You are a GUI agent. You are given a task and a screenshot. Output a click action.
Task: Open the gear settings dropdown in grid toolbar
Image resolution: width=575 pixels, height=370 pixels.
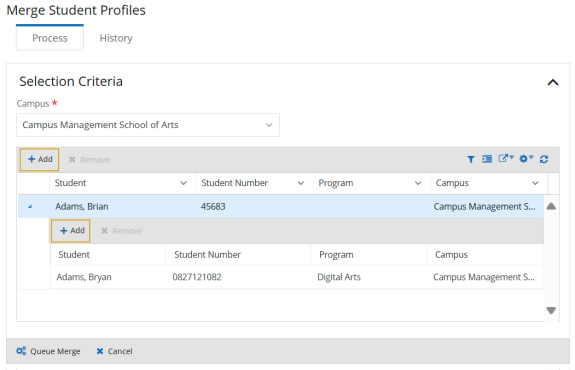pyautogui.click(x=526, y=158)
